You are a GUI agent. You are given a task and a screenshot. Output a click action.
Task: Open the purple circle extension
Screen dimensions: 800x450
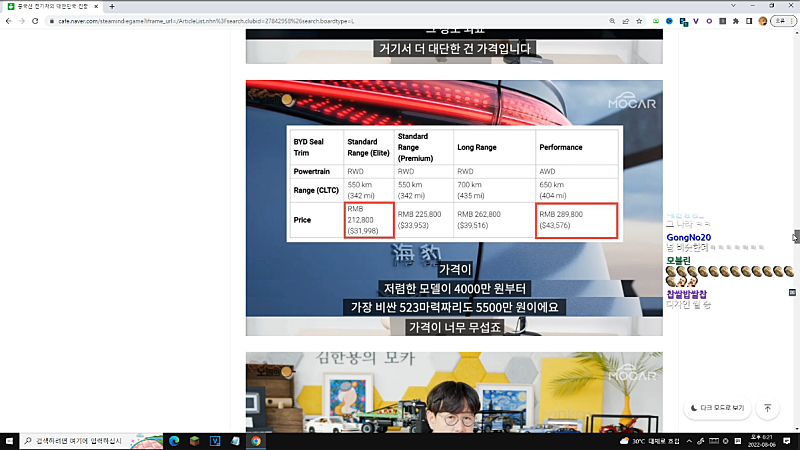(709, 21)
